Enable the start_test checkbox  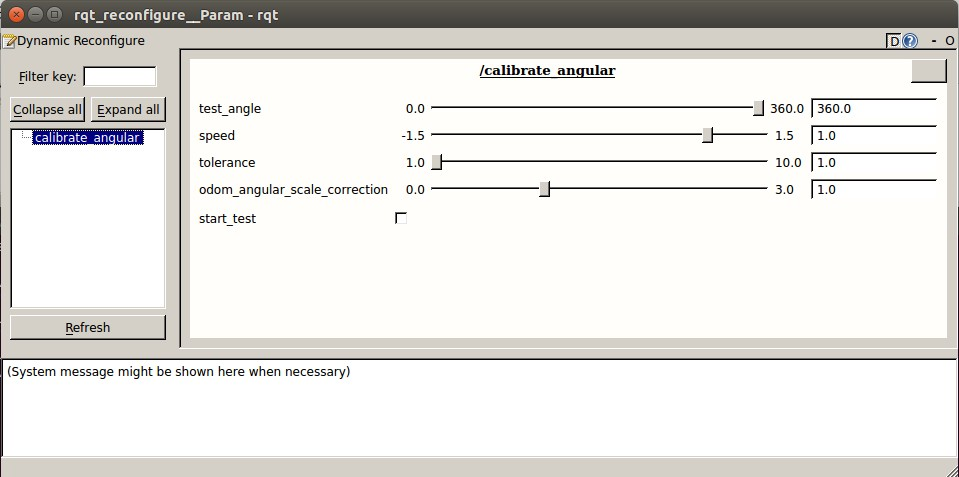click(x=401, y=218)
